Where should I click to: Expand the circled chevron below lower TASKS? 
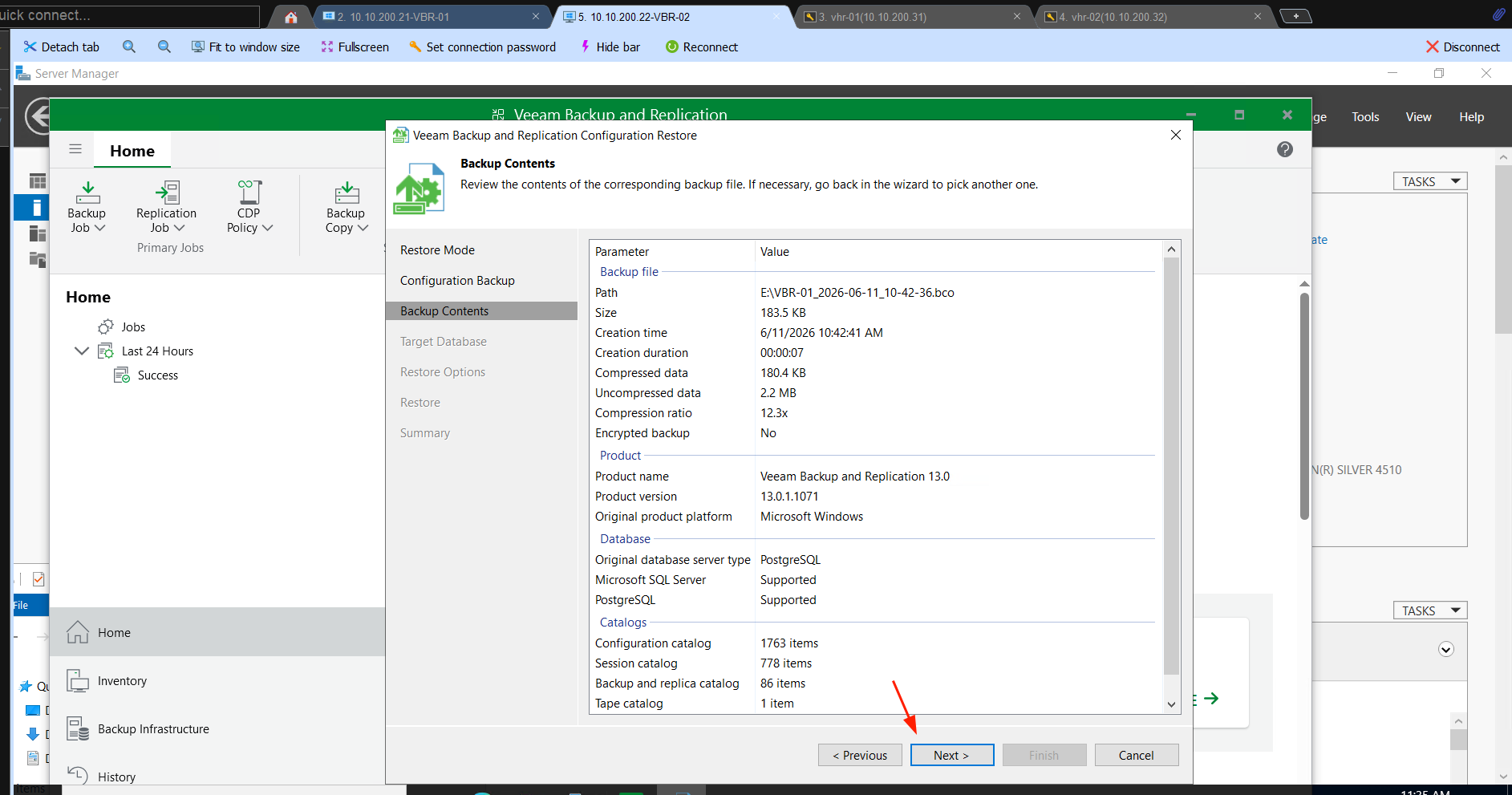point(1446,650)
